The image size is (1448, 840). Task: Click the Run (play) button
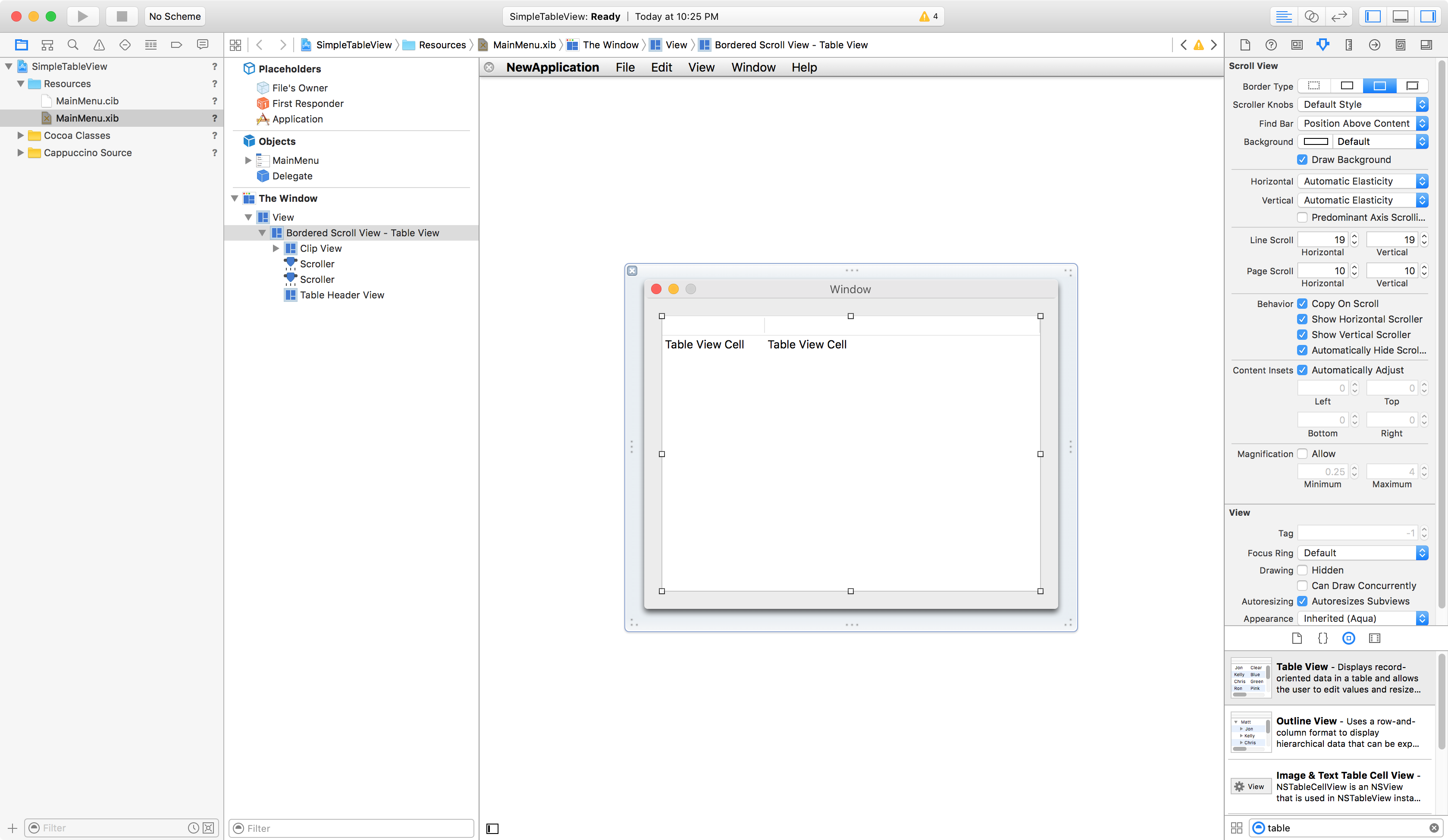(x=83, y=16)
